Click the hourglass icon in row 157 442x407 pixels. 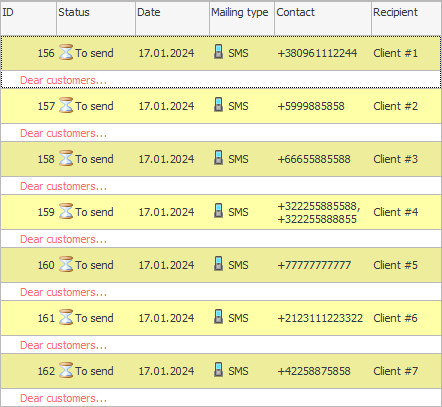point(66,106)
